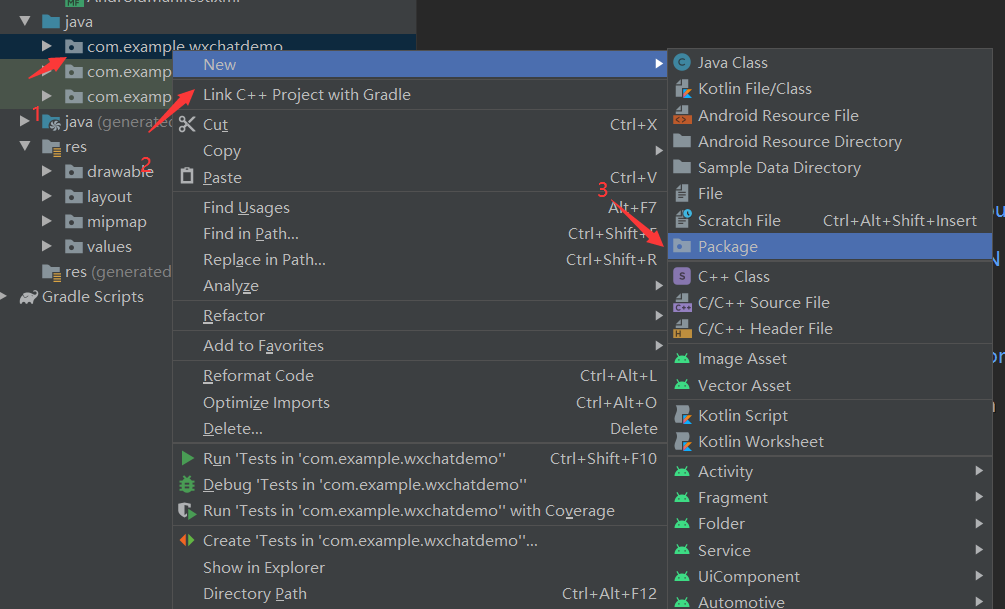Click the C/C++ Header File icon
The image size is (1005, 609).
(683, 329)
